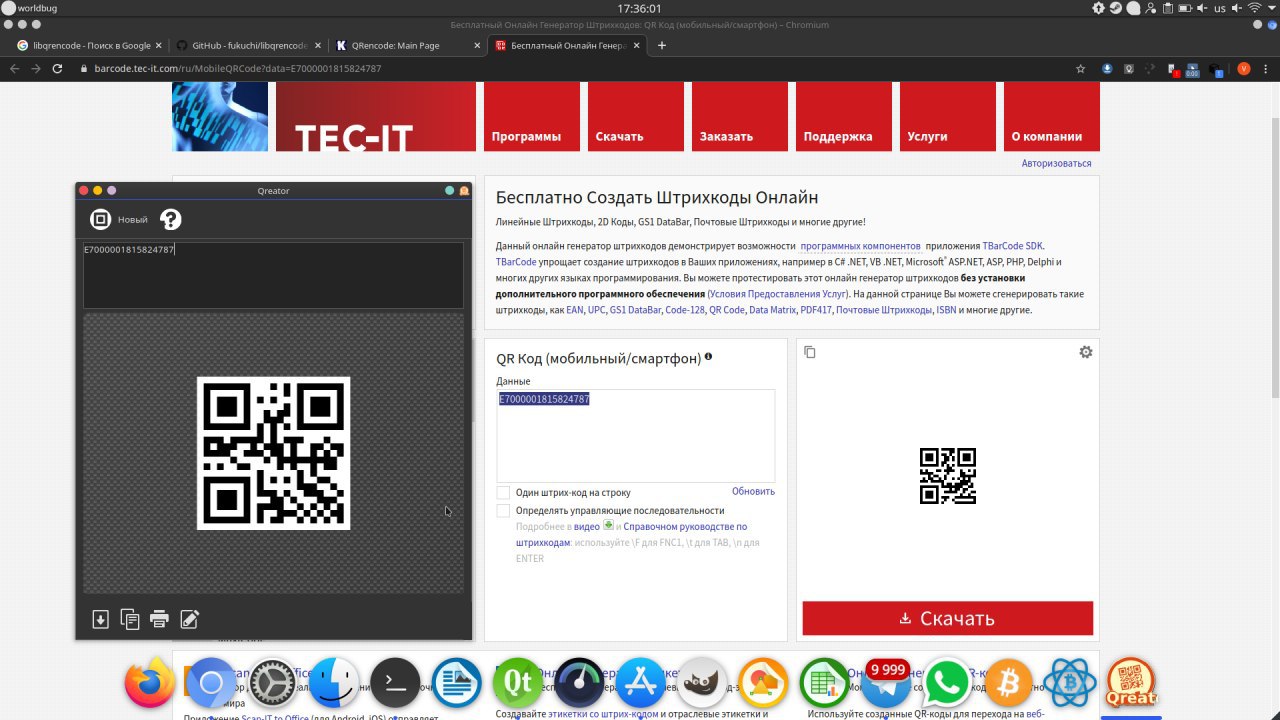Image resolution: width=1280 pixels, height=720 pixels.
Task: Launch WhatsApp from the dock
Action: pyautogui.click(x=946, y=683)
